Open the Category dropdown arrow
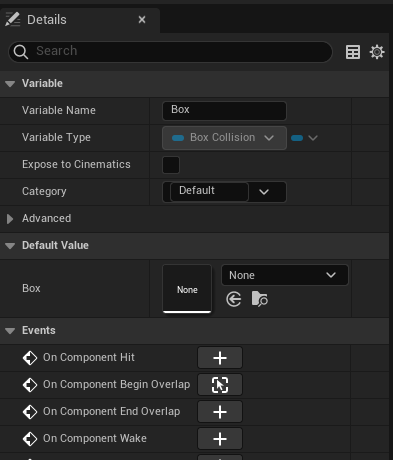The width and height of the screenshot is (393, 460). [264, 192]
